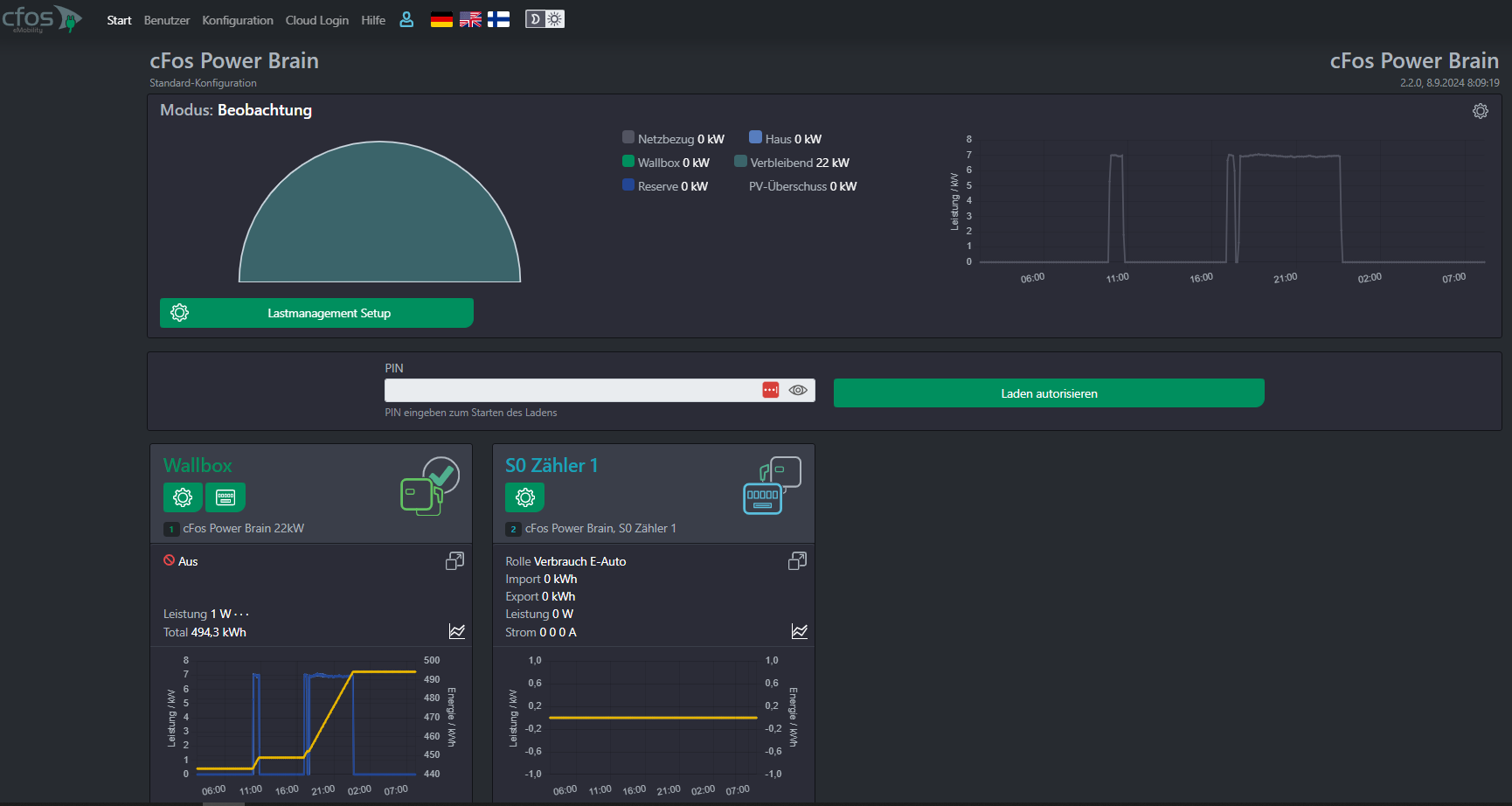Expand S0 Zähler 1 tile in window

point(797,560)
